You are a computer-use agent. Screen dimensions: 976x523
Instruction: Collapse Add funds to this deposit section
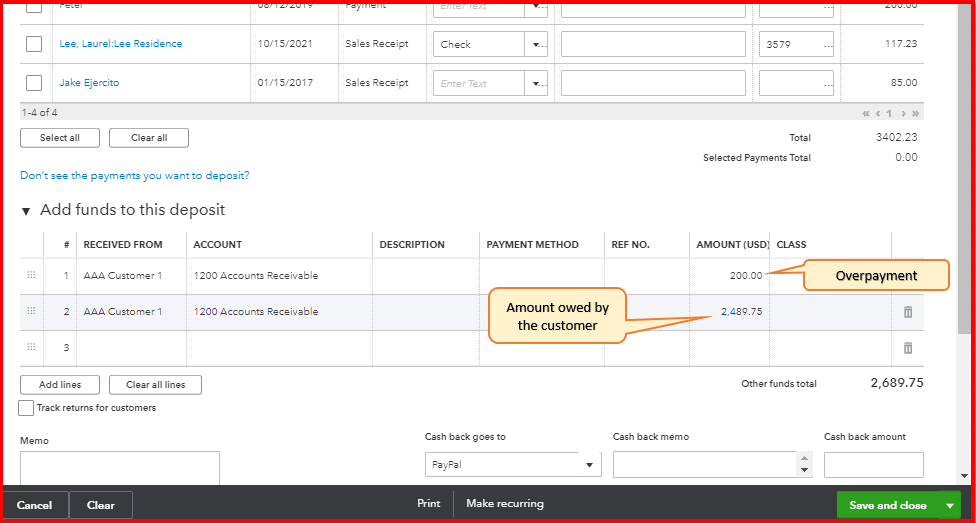[x=26, y=211]
